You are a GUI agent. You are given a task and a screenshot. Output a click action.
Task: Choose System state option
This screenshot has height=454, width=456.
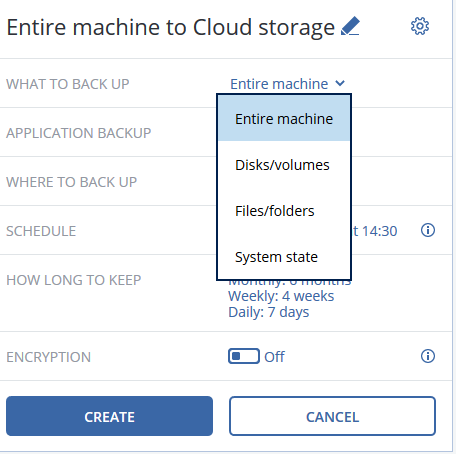(x=284, y=257)
